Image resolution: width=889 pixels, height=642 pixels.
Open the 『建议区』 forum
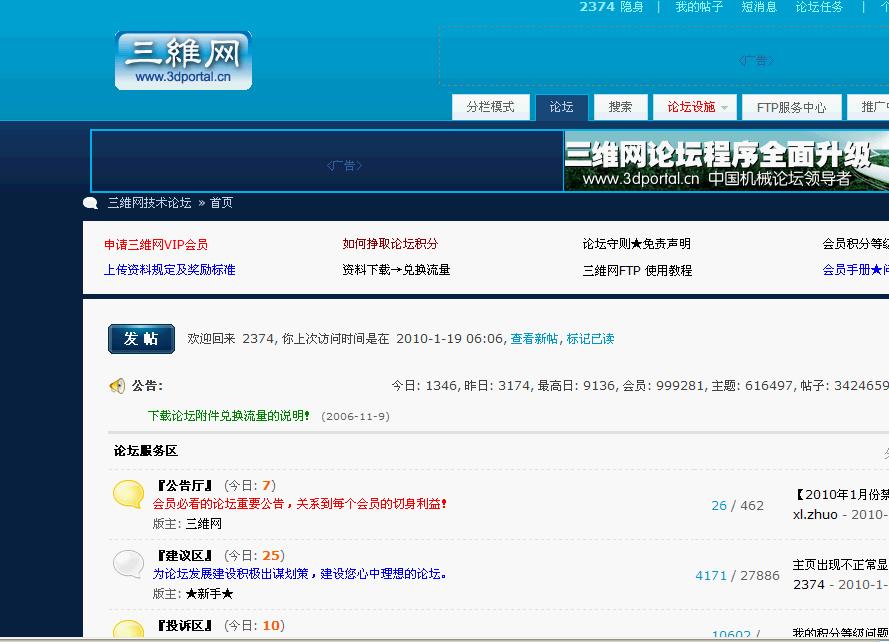(185, 555)
